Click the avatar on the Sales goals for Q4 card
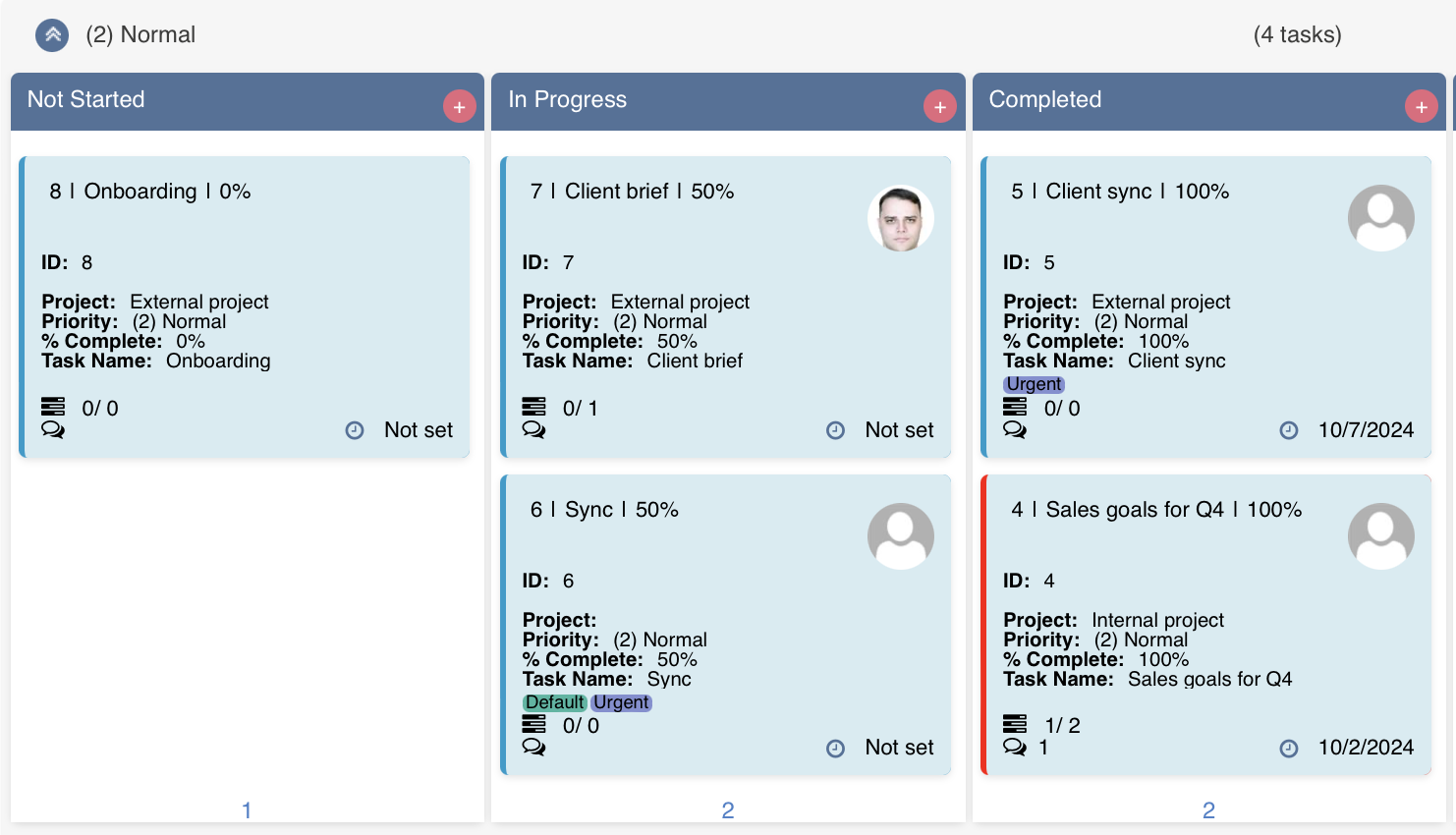Image resolution: width=1456 pixels, height=835 pixels. point(1381,535)
